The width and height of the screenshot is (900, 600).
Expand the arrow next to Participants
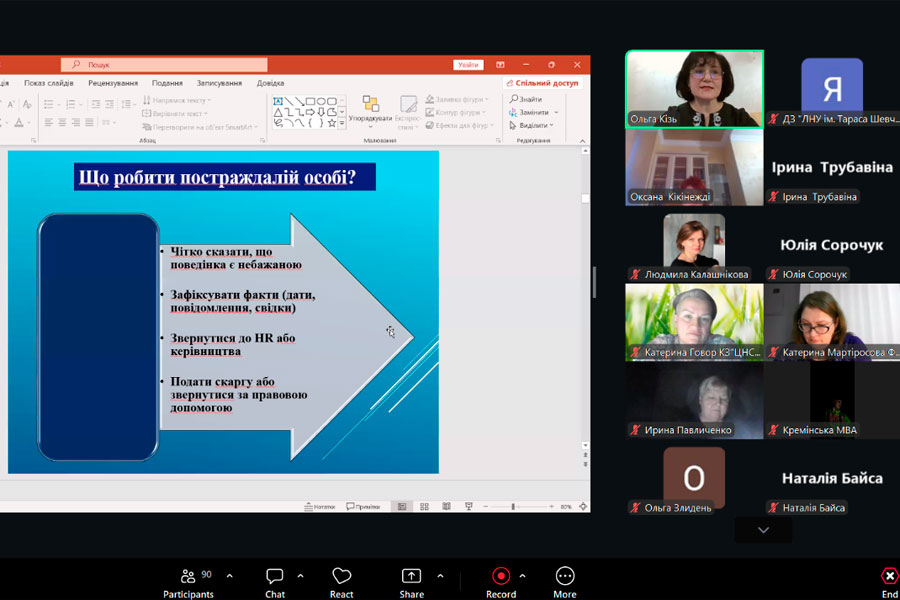[x=229, y=576]
